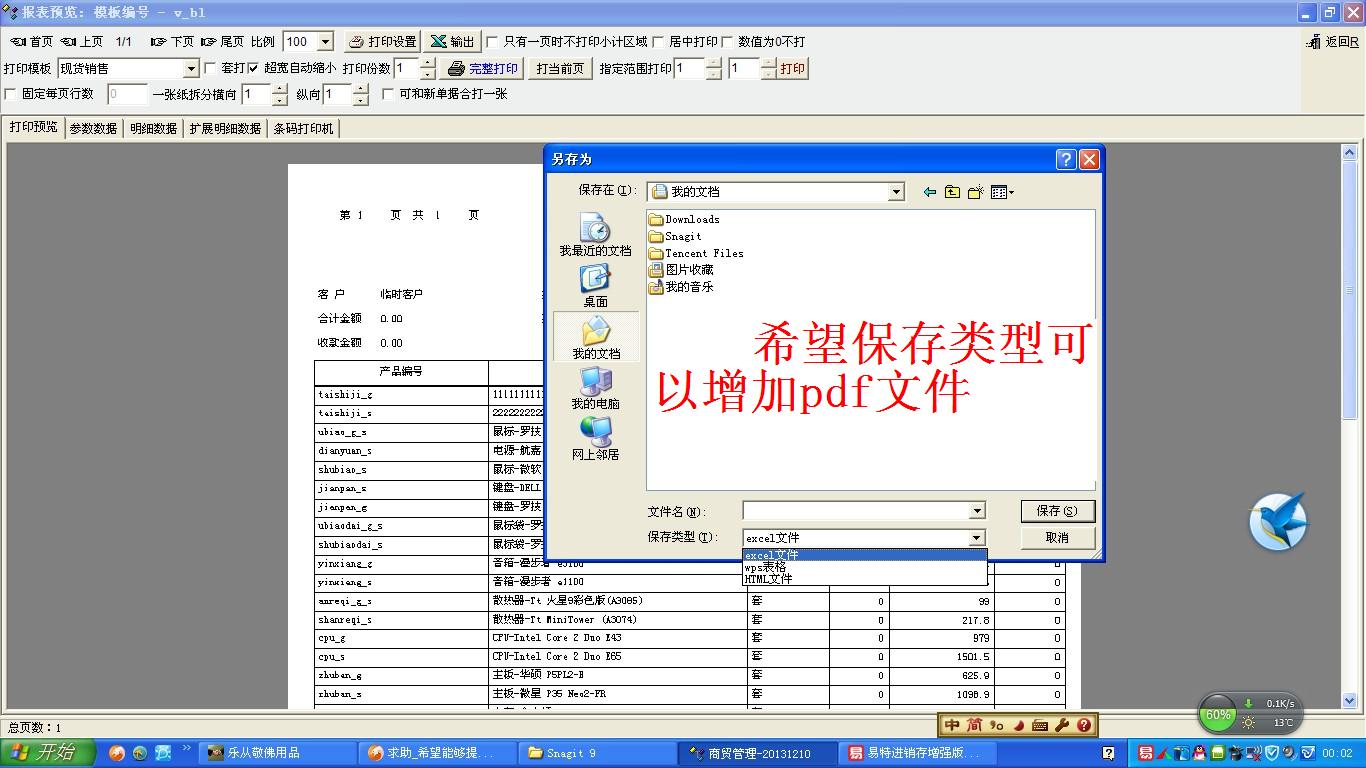The height and width of the screenshot is (768, 1366).
Task: Create a new folder in dialog
Action: (x=975, y=192)
